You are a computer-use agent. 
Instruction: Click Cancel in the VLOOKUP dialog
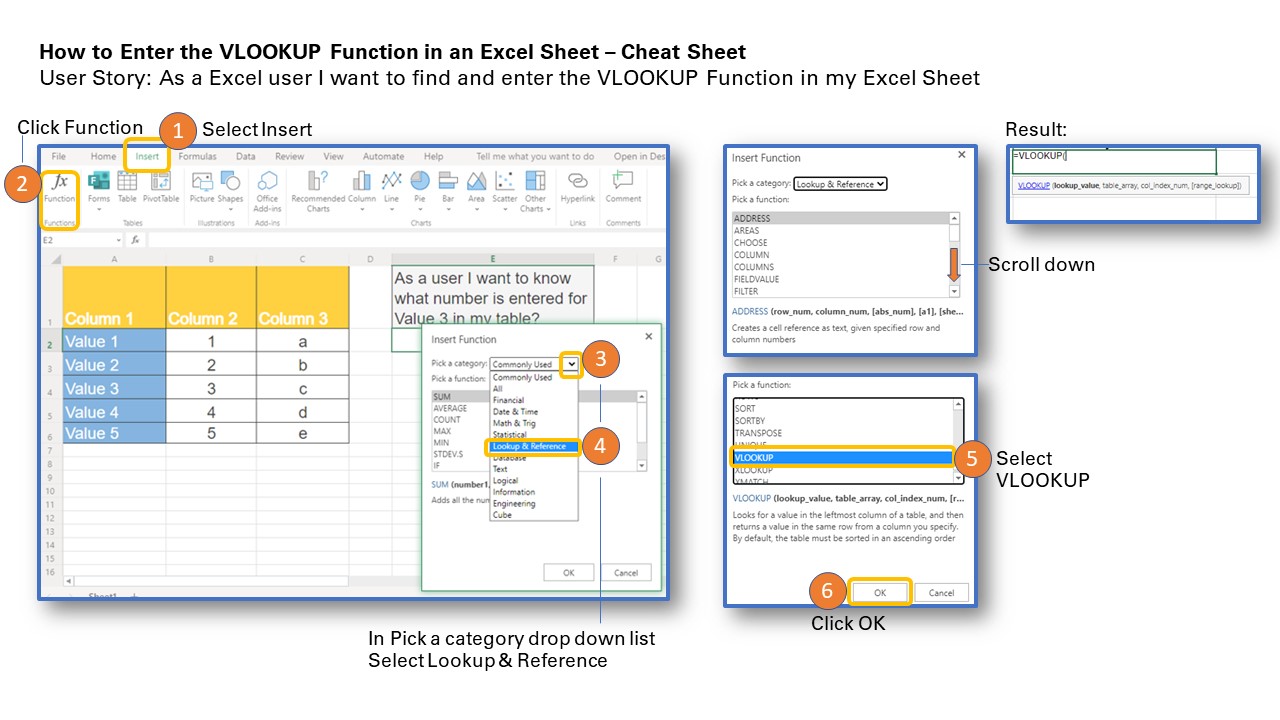pos(942,592)
